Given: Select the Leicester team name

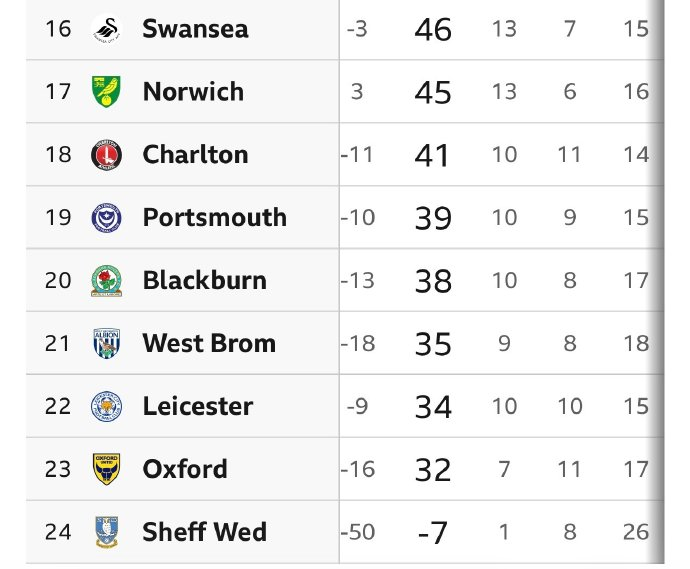Looking at the screenshot, I should [197, 406].
